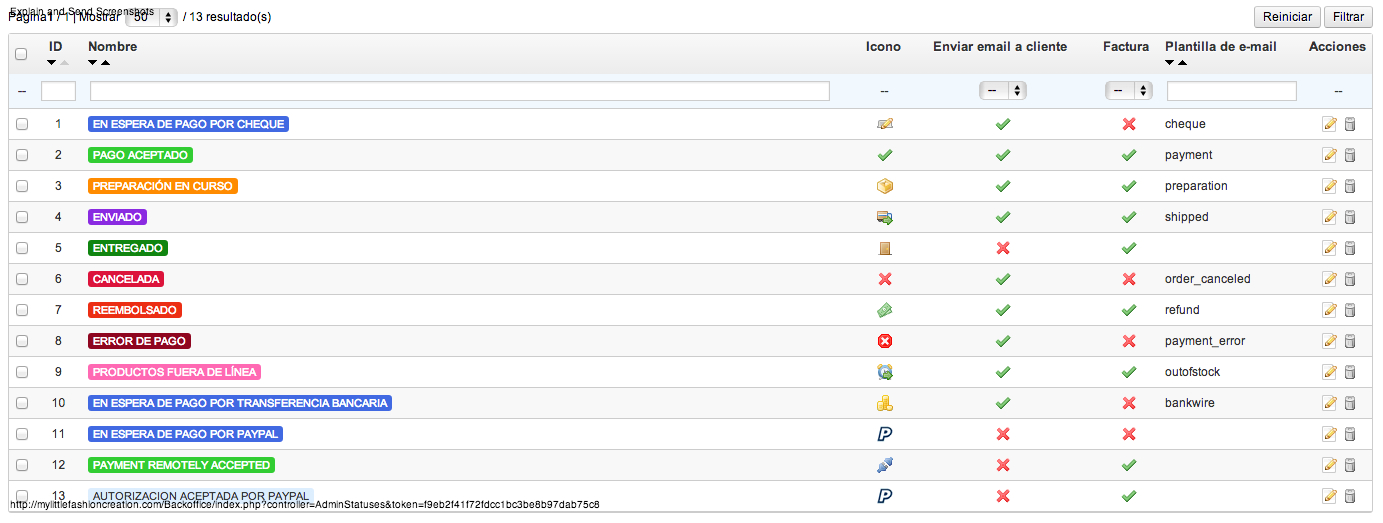Click the Reiniciar button
Viewport: 1383px width, 523px height.
(1287, 17)
